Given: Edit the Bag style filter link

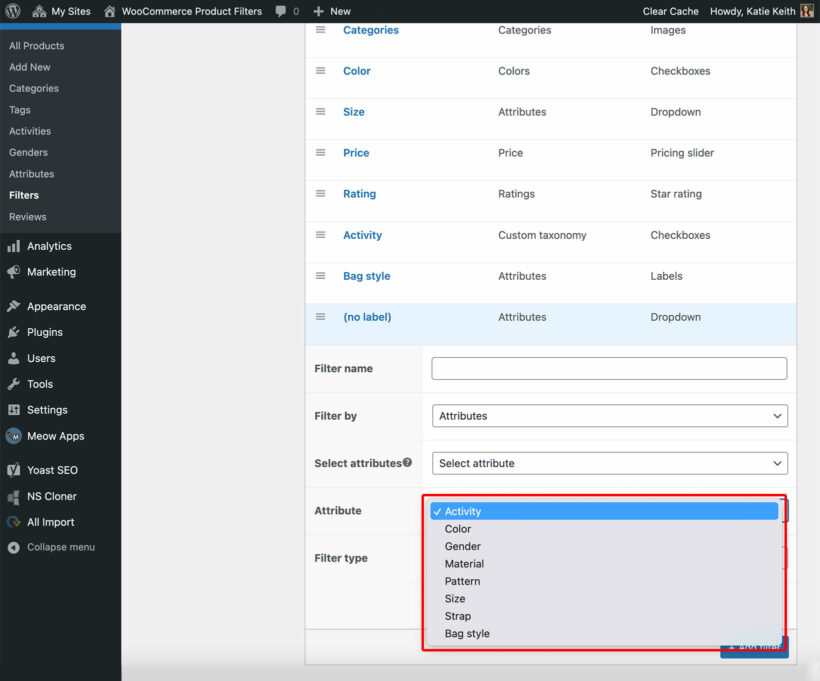Looking at the screenshot, I should point(365,275).
